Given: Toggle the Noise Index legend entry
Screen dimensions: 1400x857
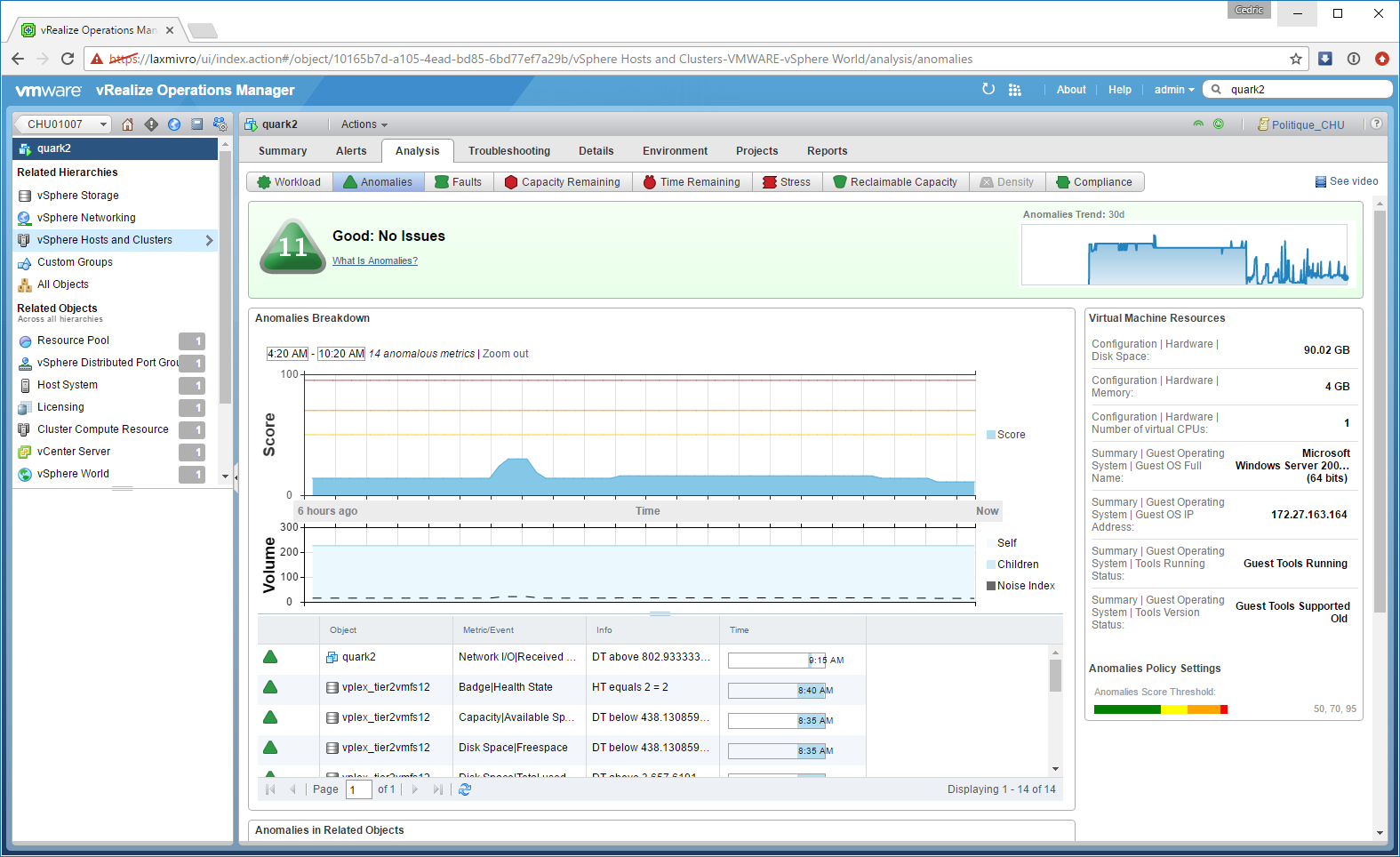Looking at the screenshot, I should [x=1020, y=586].
